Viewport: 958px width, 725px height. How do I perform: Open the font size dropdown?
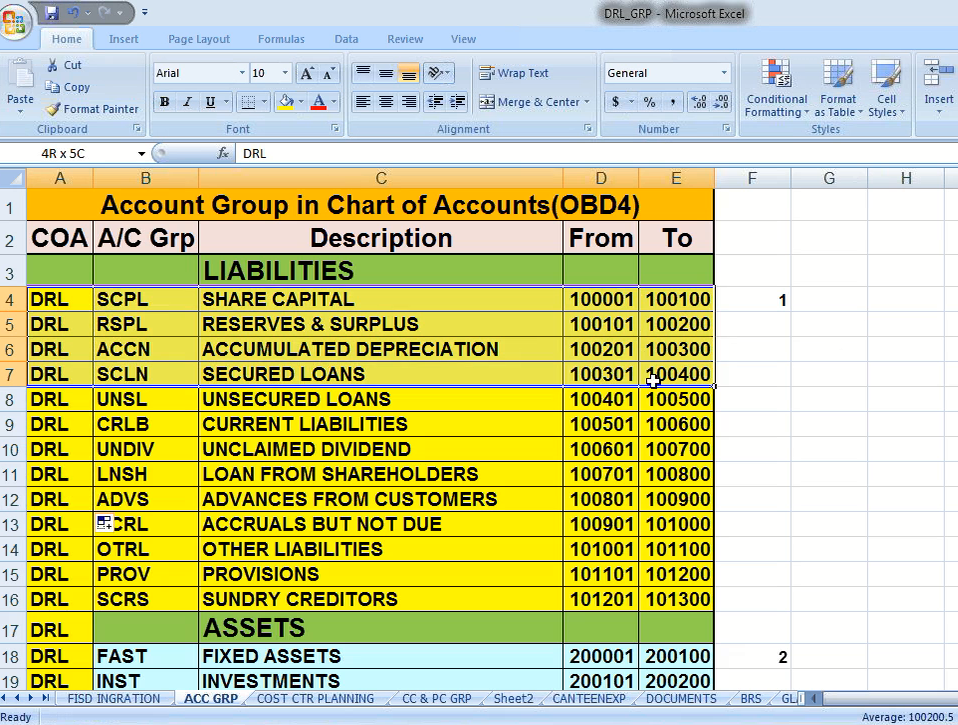285,73
